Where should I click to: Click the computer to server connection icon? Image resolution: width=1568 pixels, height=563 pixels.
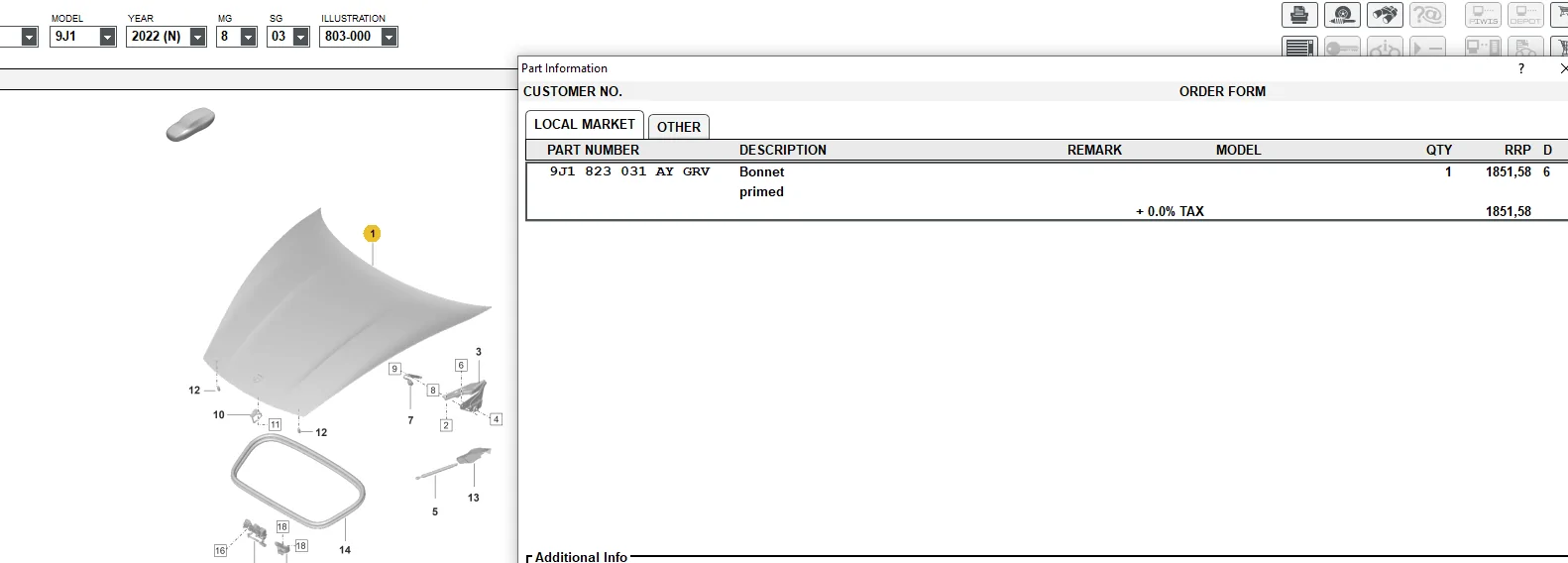coord(1484,48)
